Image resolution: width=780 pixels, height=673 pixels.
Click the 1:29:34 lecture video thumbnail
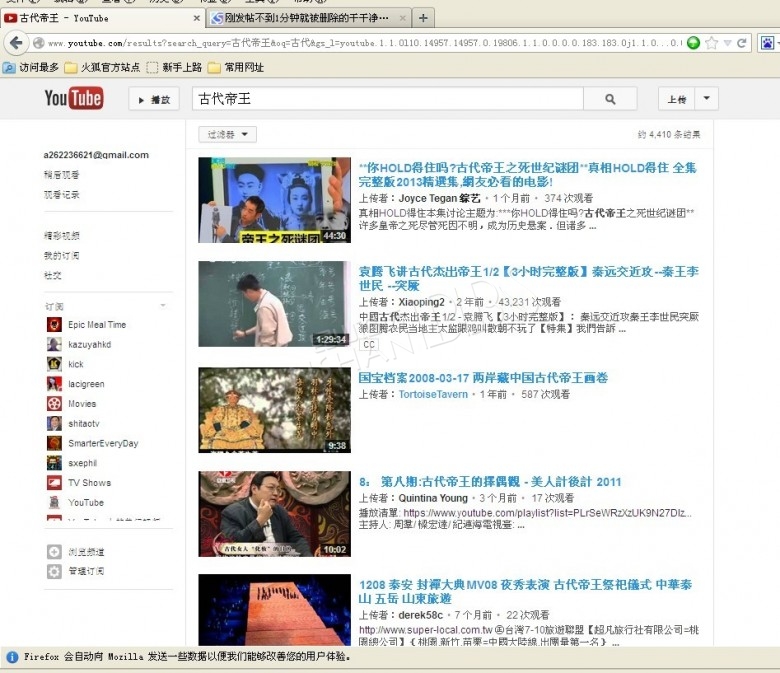coord(275,304)
